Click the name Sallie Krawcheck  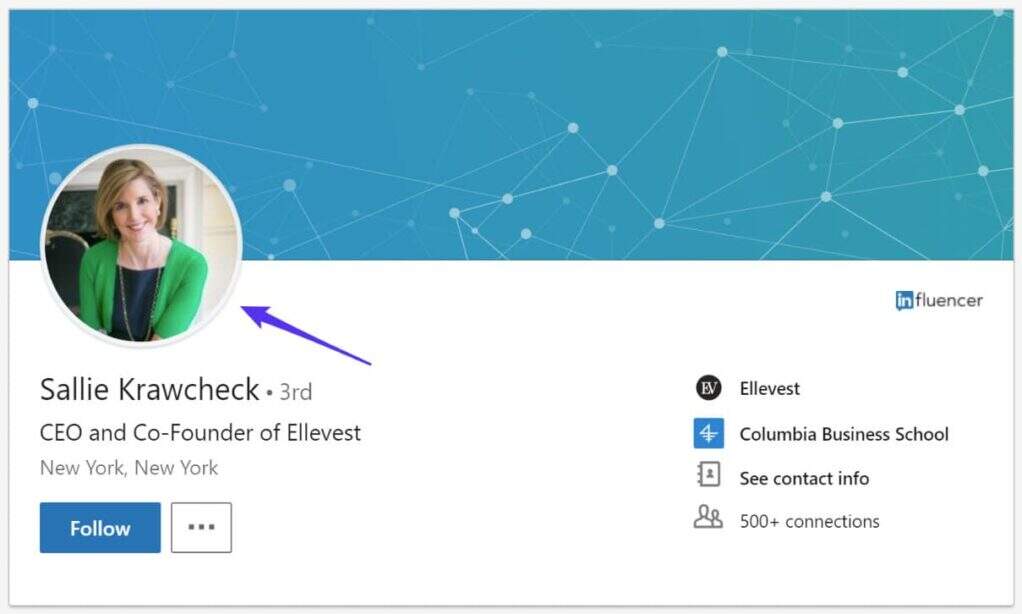tap(149, 389)
